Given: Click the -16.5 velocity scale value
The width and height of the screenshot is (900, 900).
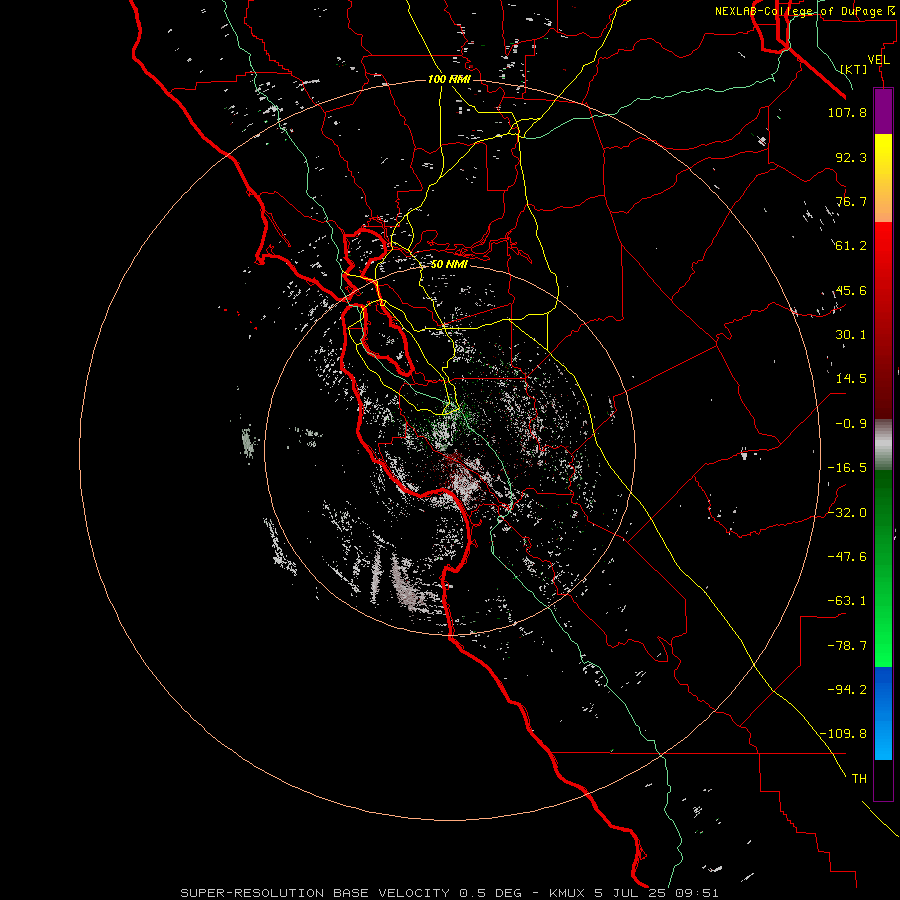Looking at the screenshot, I should coord(847,468).
